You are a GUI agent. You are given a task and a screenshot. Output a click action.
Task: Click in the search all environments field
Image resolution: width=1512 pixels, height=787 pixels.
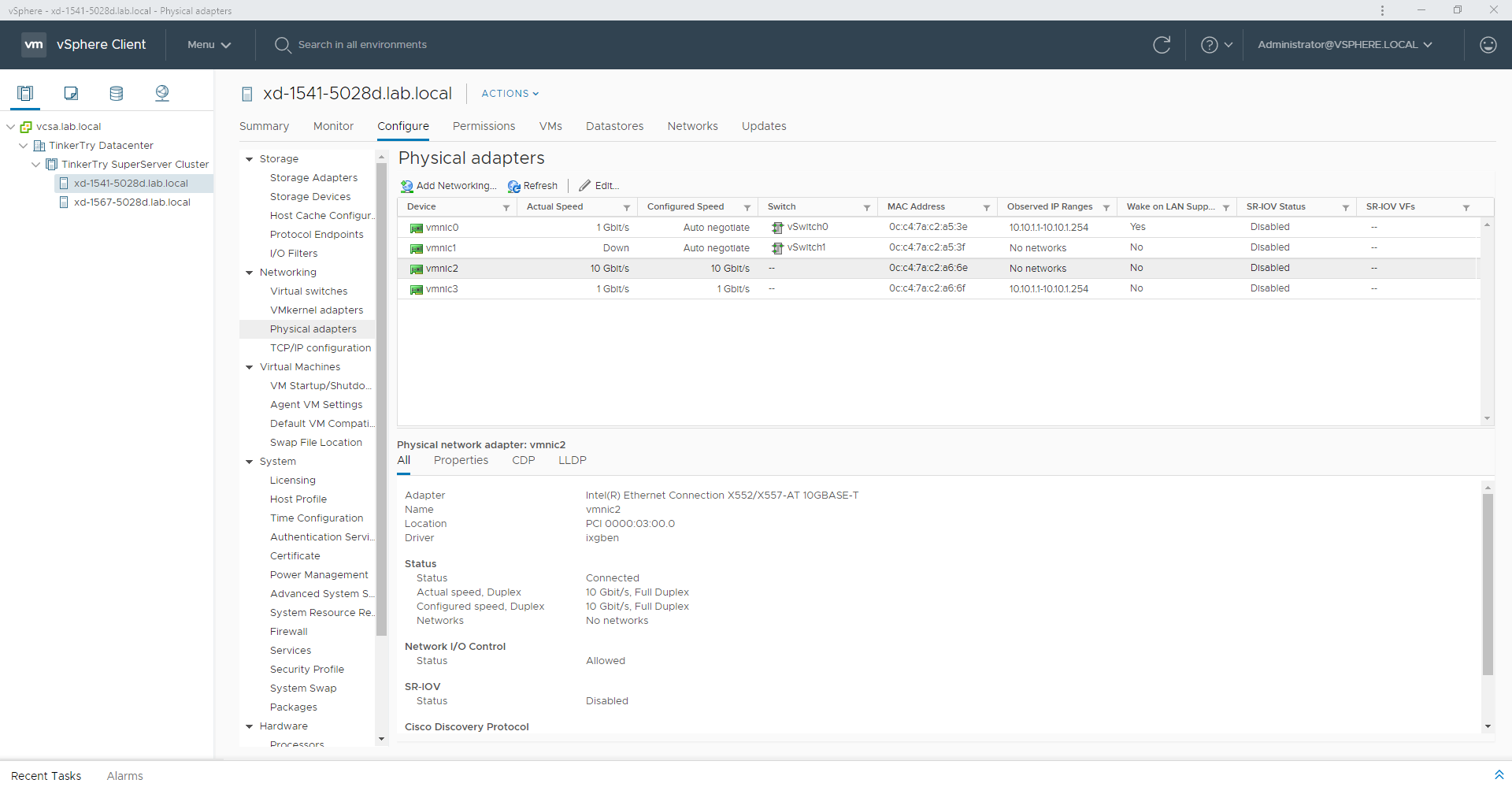click(362, 45)
